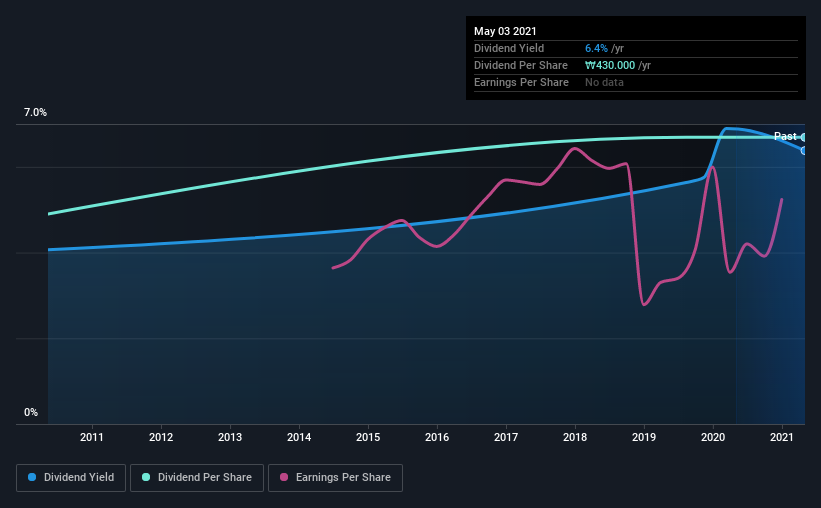Click the teal end-point marker near Past

tap(803, 138)
